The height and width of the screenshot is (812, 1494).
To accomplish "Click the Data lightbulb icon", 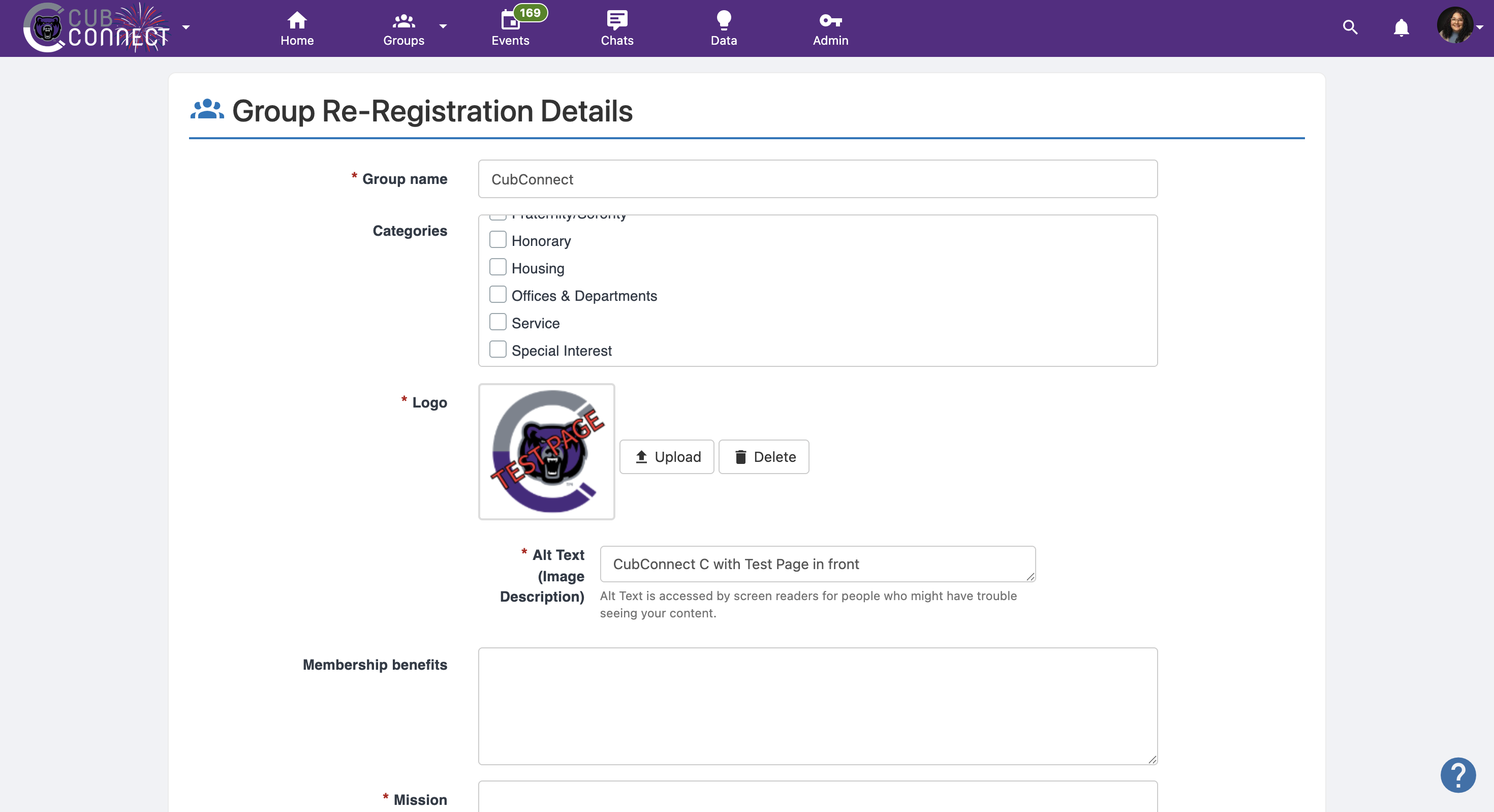I will click(724, 20).
